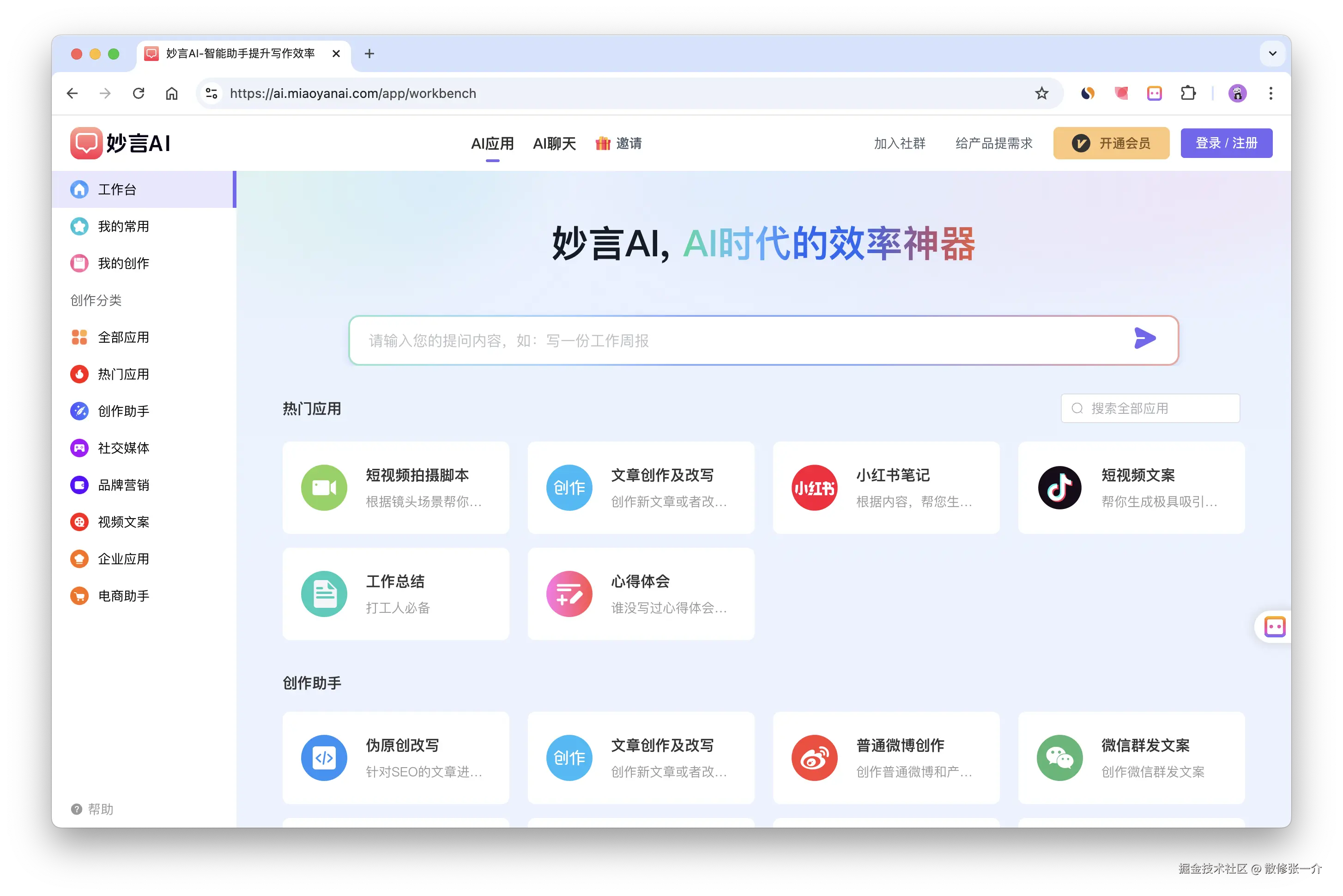1343x896 pixels.
Task: Expand the tab search chevron dropdown
Action: 1272,54
